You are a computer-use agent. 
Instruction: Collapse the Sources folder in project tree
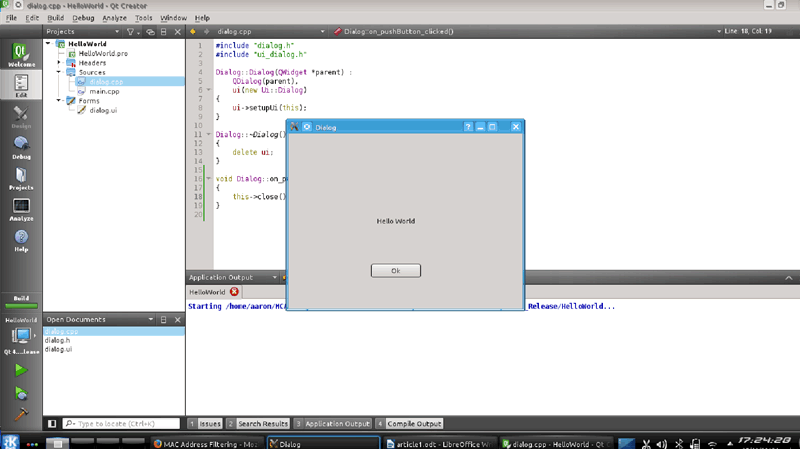pos(59,72)
